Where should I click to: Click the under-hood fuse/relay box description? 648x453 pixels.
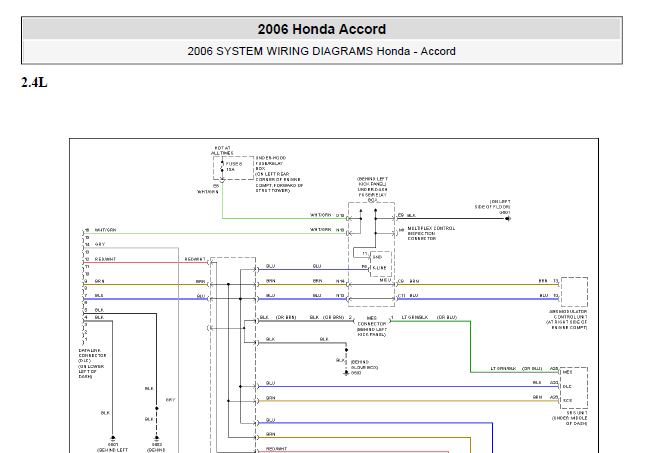pyautogui.click(x=279, y=174)
